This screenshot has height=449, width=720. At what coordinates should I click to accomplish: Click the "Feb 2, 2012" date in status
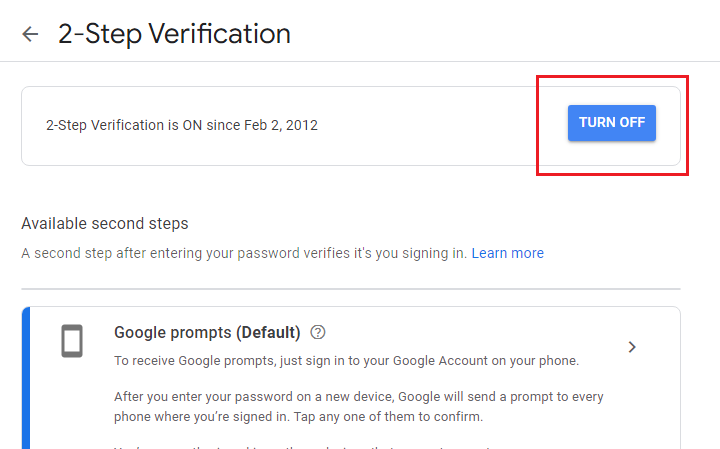tap(281, 125)
